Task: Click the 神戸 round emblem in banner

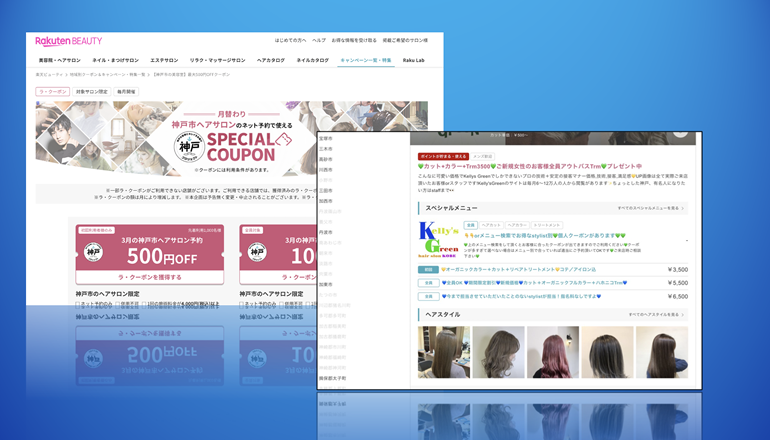Action: pyautogui.click(x=189, y=146)
